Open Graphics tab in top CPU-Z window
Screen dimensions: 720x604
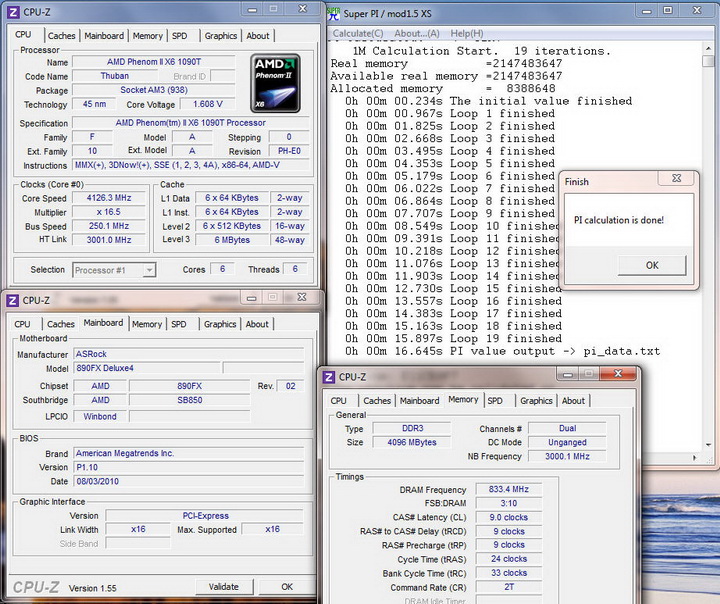[x=221, y=36]
